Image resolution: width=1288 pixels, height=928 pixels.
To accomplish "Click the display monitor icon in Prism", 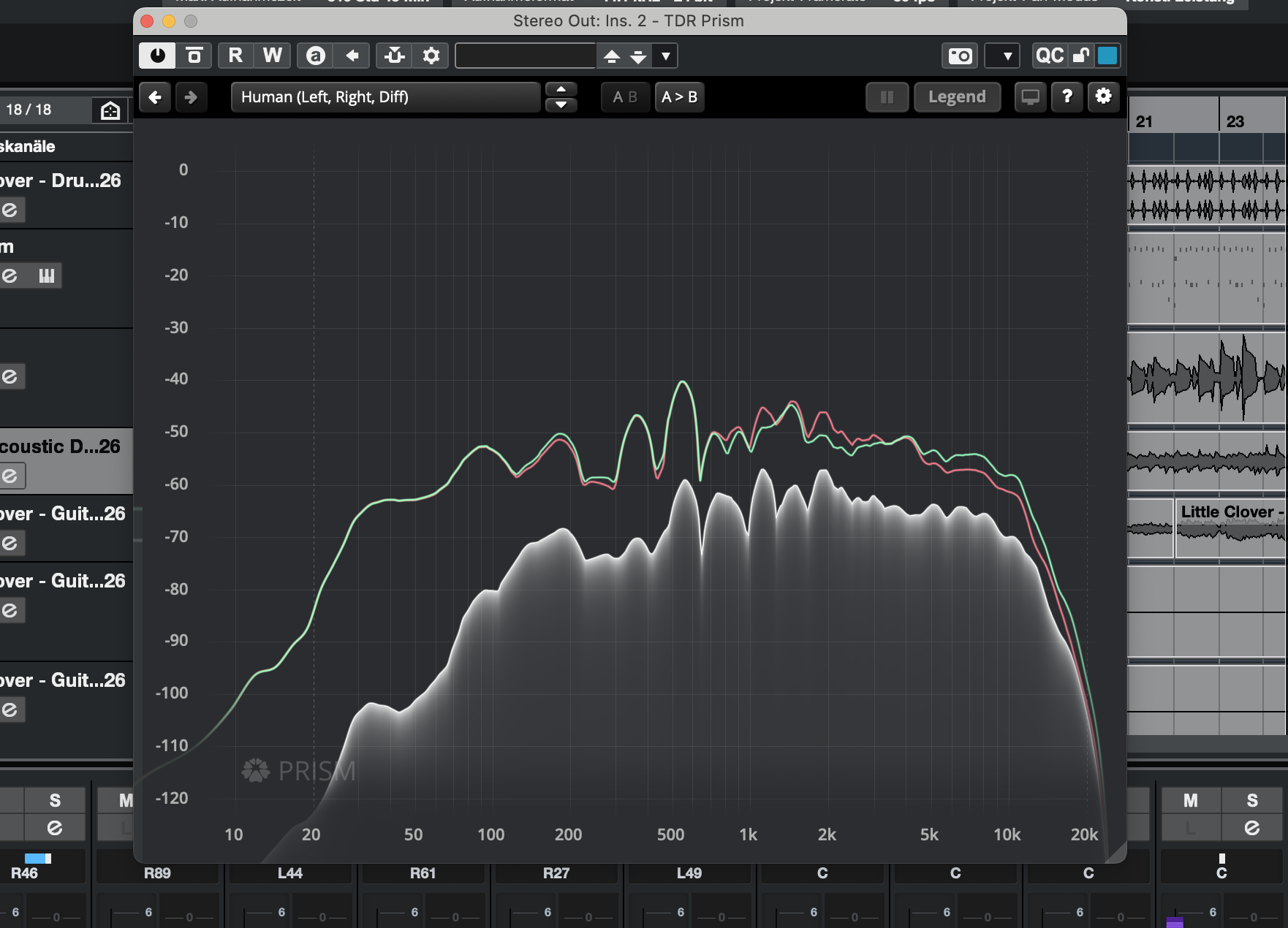I will click(x=1031, y=96).
